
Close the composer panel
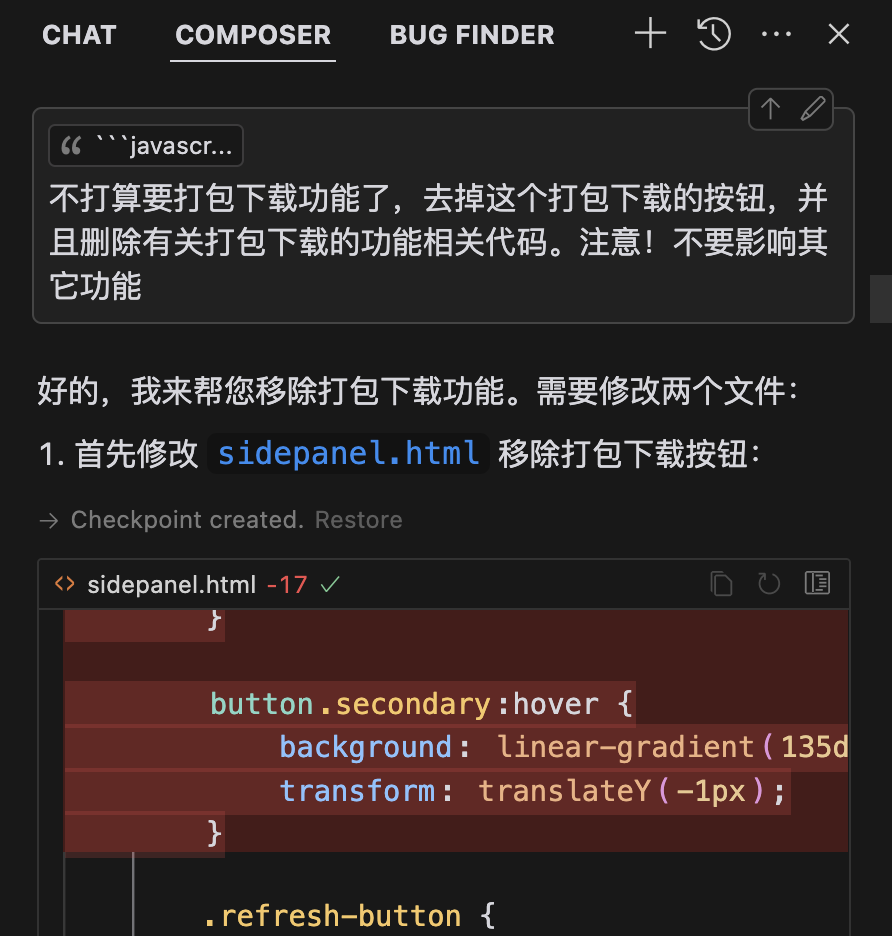pyautogui.click(x=839, y=34)
